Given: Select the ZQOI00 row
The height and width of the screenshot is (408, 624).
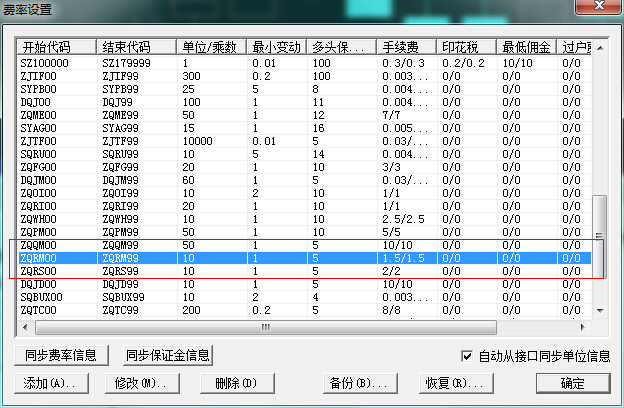Looking at the screenshot, I should click(x=305, y=193).
